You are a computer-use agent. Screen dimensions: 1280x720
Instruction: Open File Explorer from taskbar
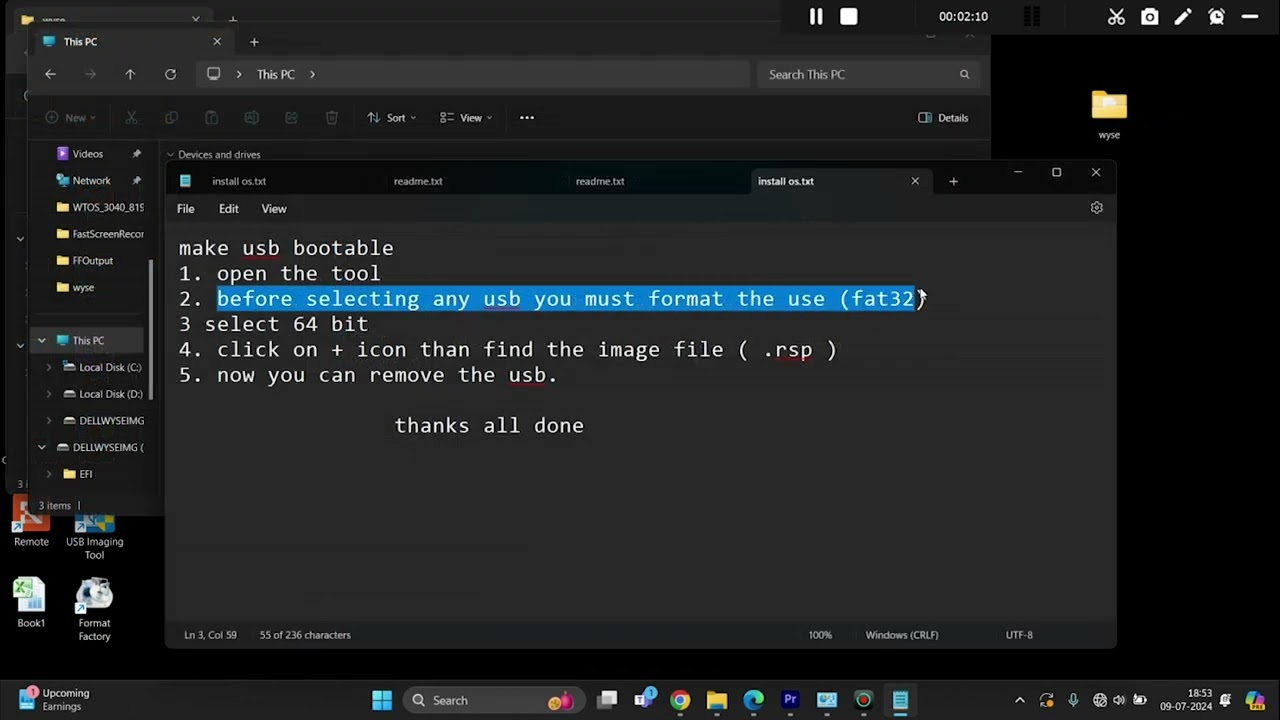click(717, 700)
